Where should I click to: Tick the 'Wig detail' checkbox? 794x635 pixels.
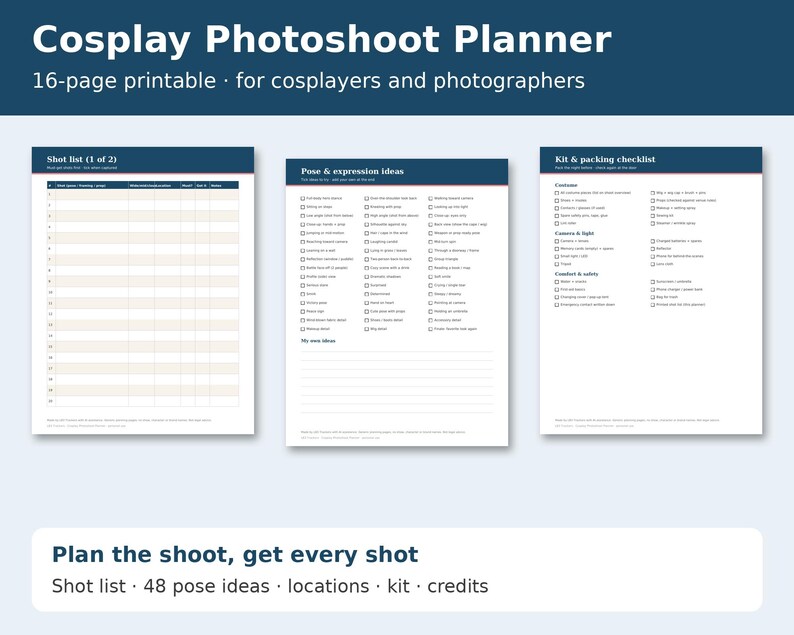[x=367, y=329]
